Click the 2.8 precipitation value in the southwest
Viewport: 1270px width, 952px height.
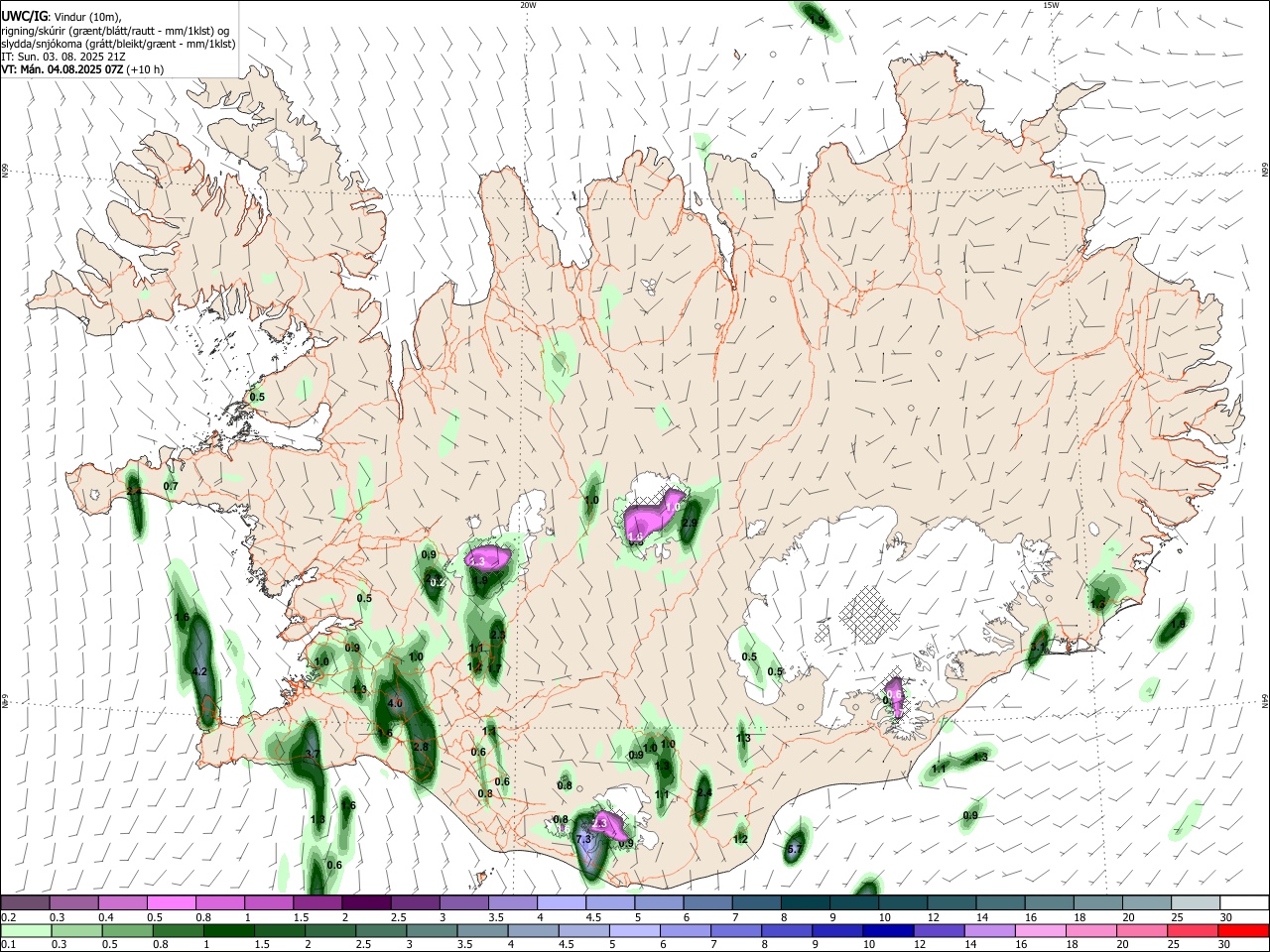coord(421,747)
